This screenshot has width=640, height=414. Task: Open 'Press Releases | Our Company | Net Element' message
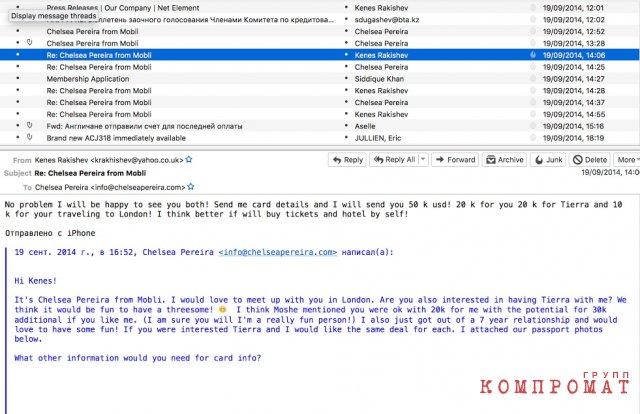[123, 8]
